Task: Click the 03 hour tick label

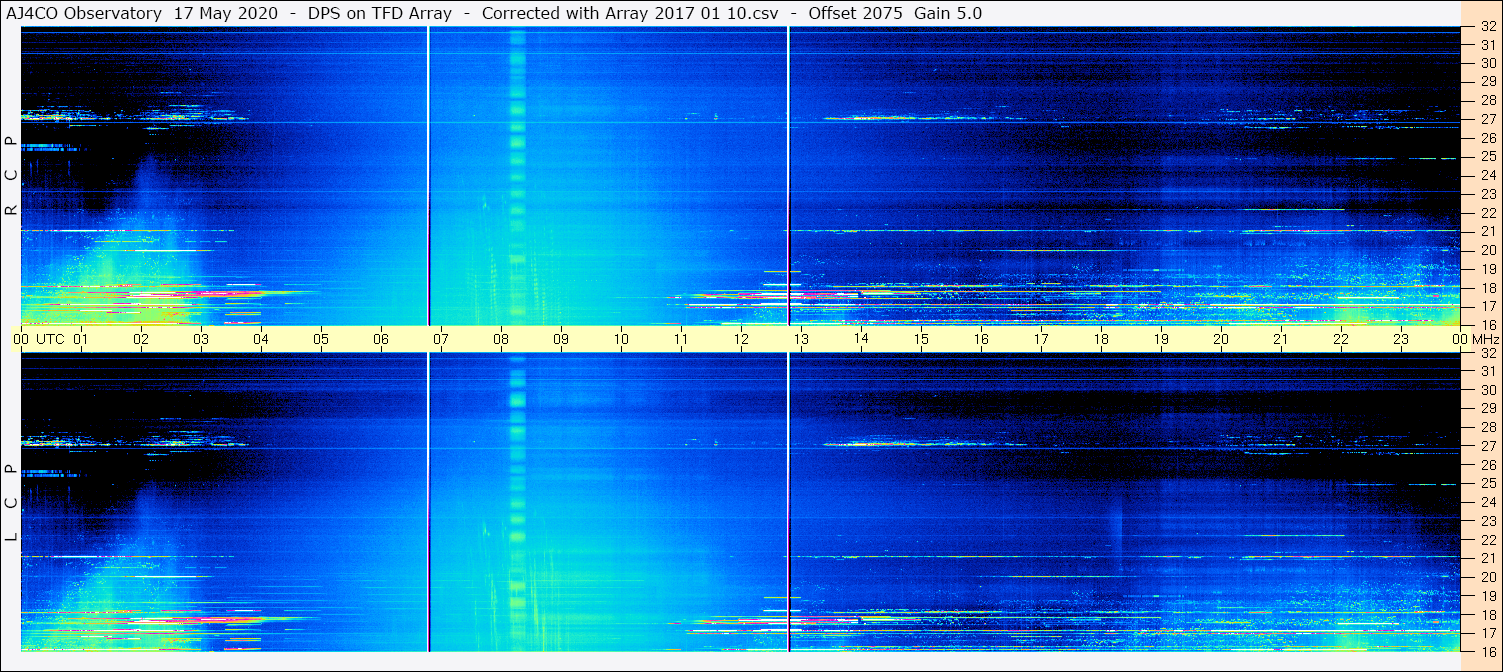Action: tap(201, 339)
